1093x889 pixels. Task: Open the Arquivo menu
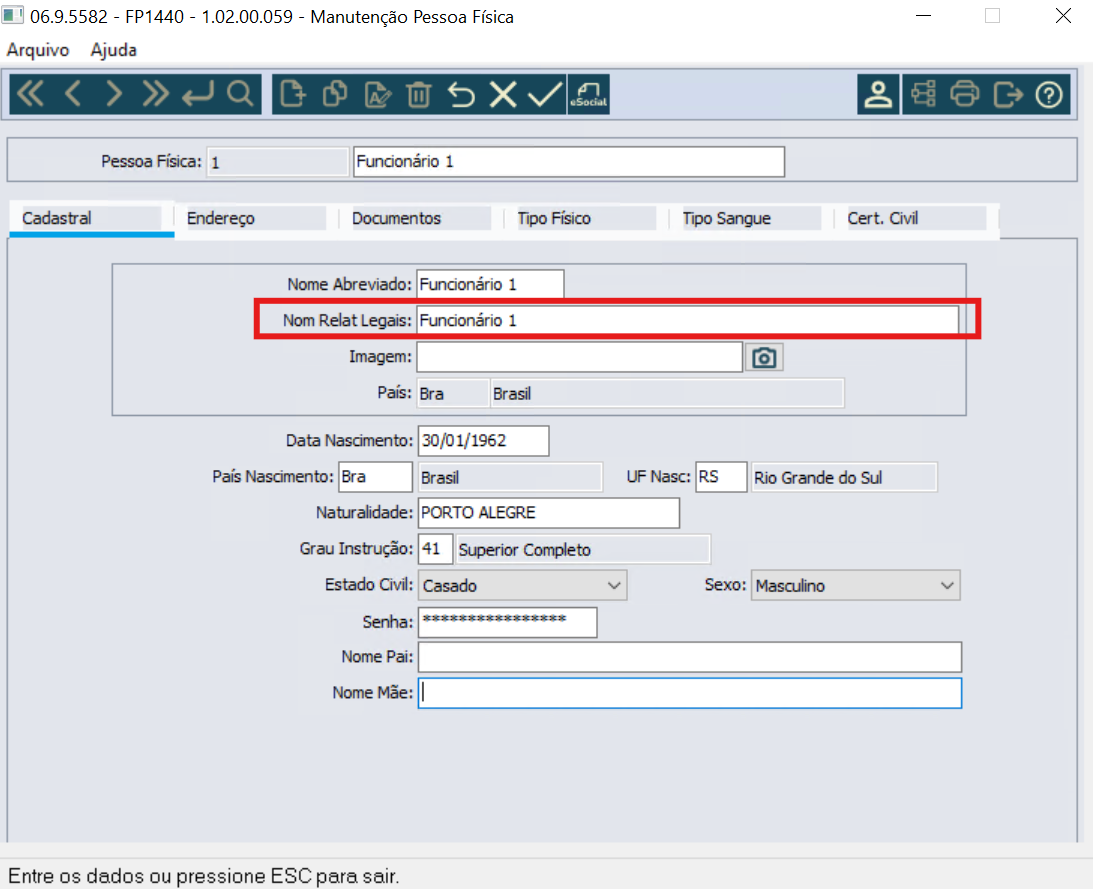38,50
